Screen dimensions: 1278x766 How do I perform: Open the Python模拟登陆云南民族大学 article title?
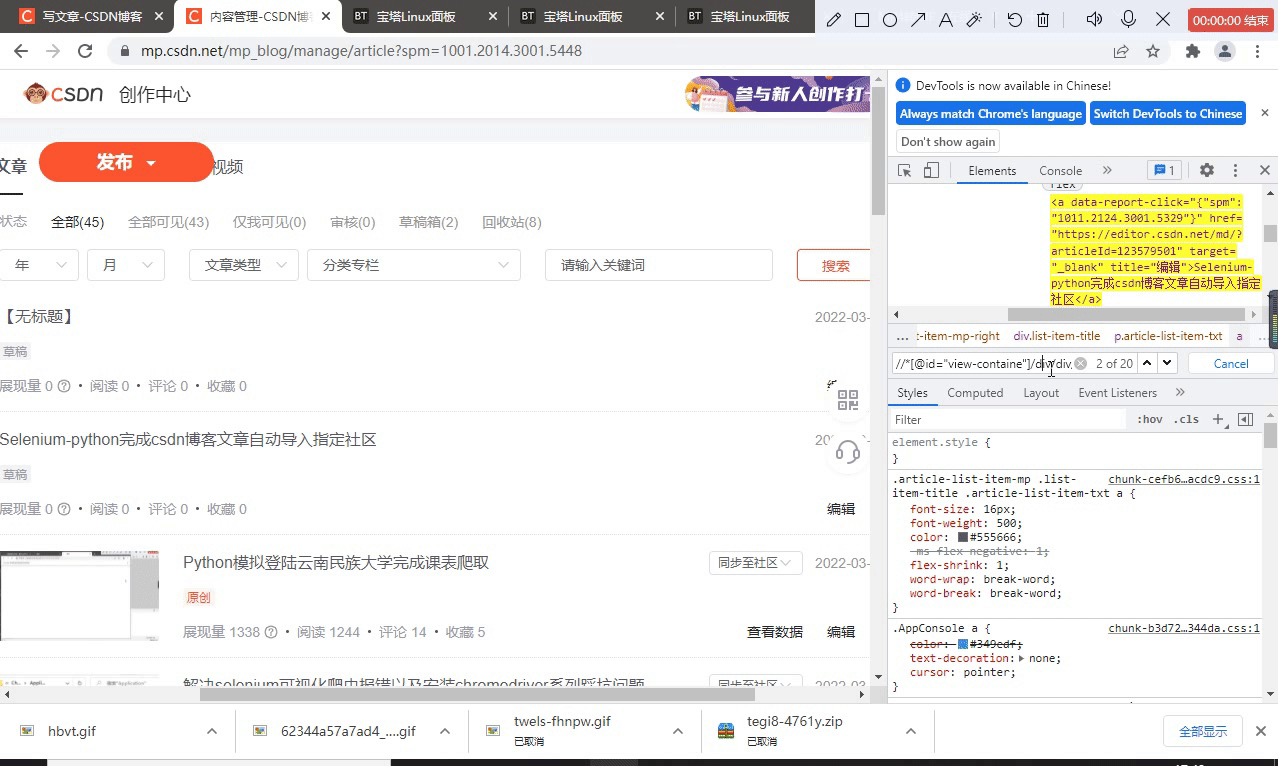(x=336, y=563)
